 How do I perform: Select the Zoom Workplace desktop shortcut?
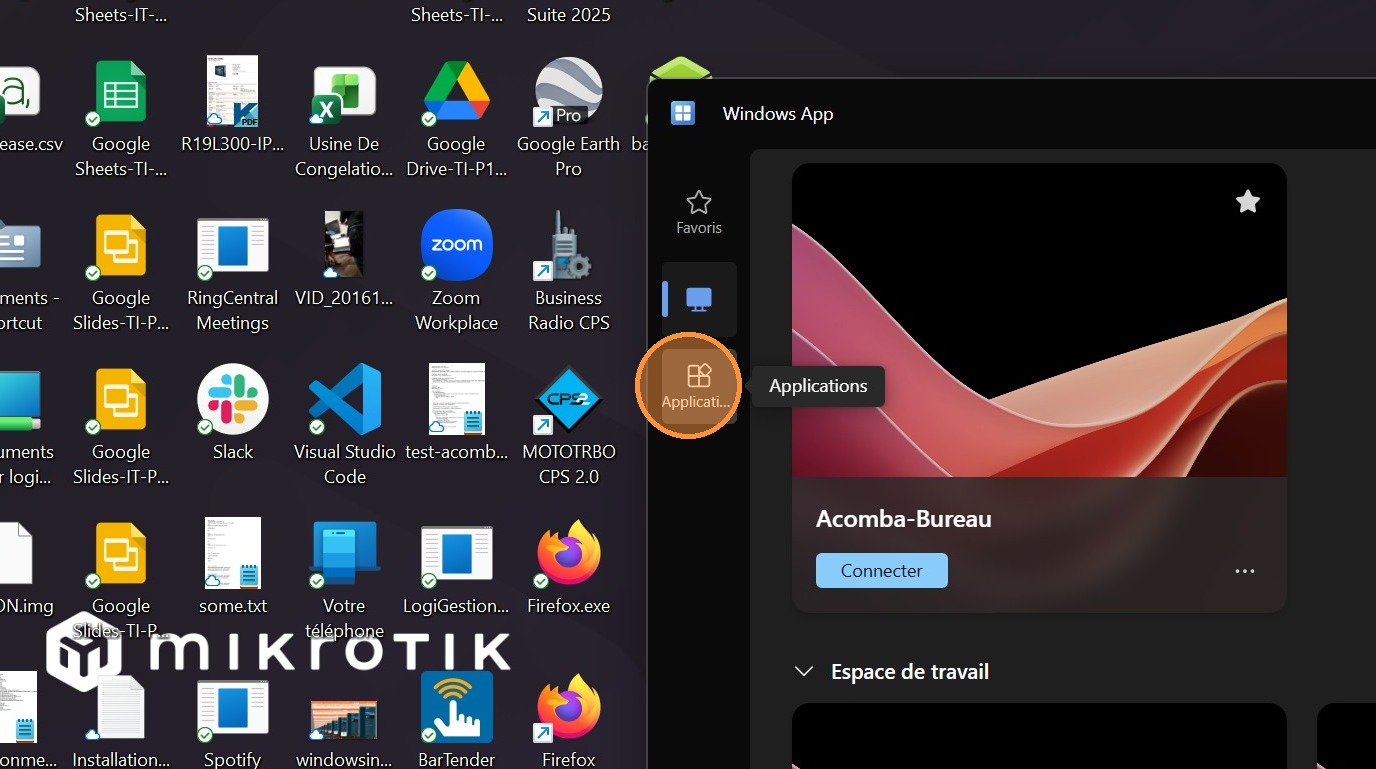point(456,270)
